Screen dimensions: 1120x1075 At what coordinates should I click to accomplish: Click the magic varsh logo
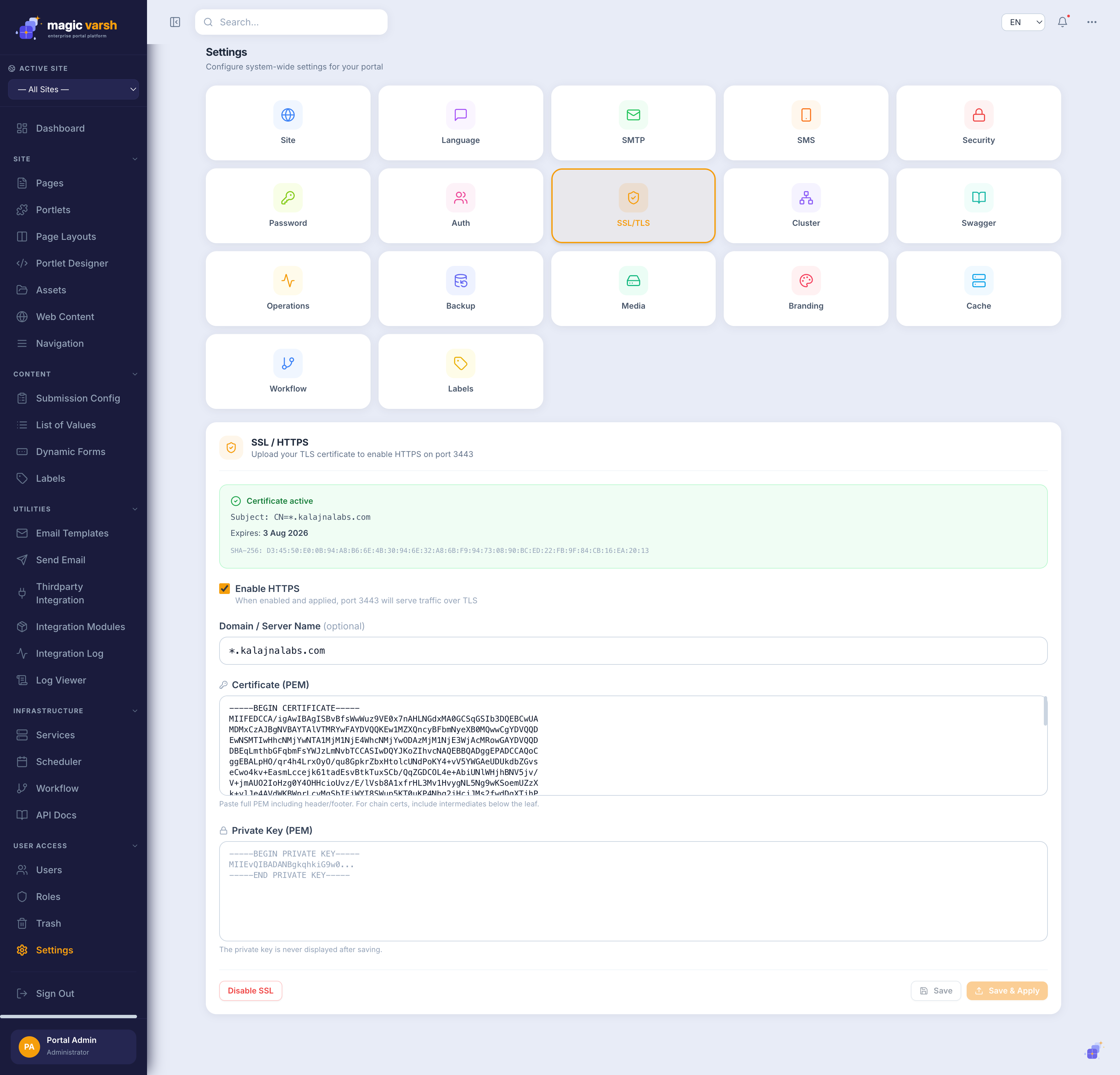click(66, 27)
